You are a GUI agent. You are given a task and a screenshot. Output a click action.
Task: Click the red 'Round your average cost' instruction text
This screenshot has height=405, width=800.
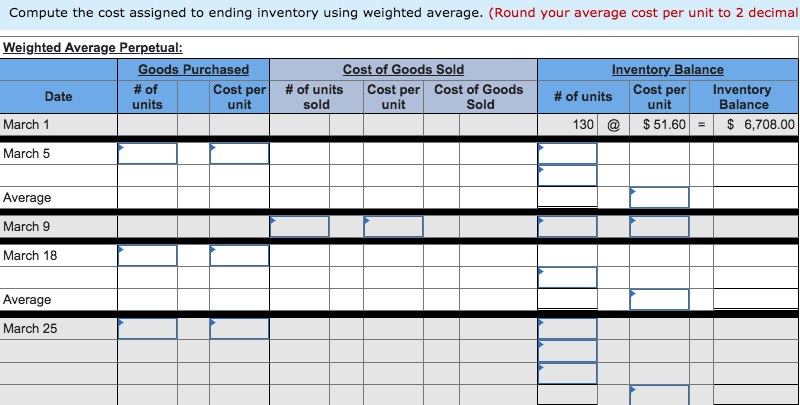coord(644,13)
